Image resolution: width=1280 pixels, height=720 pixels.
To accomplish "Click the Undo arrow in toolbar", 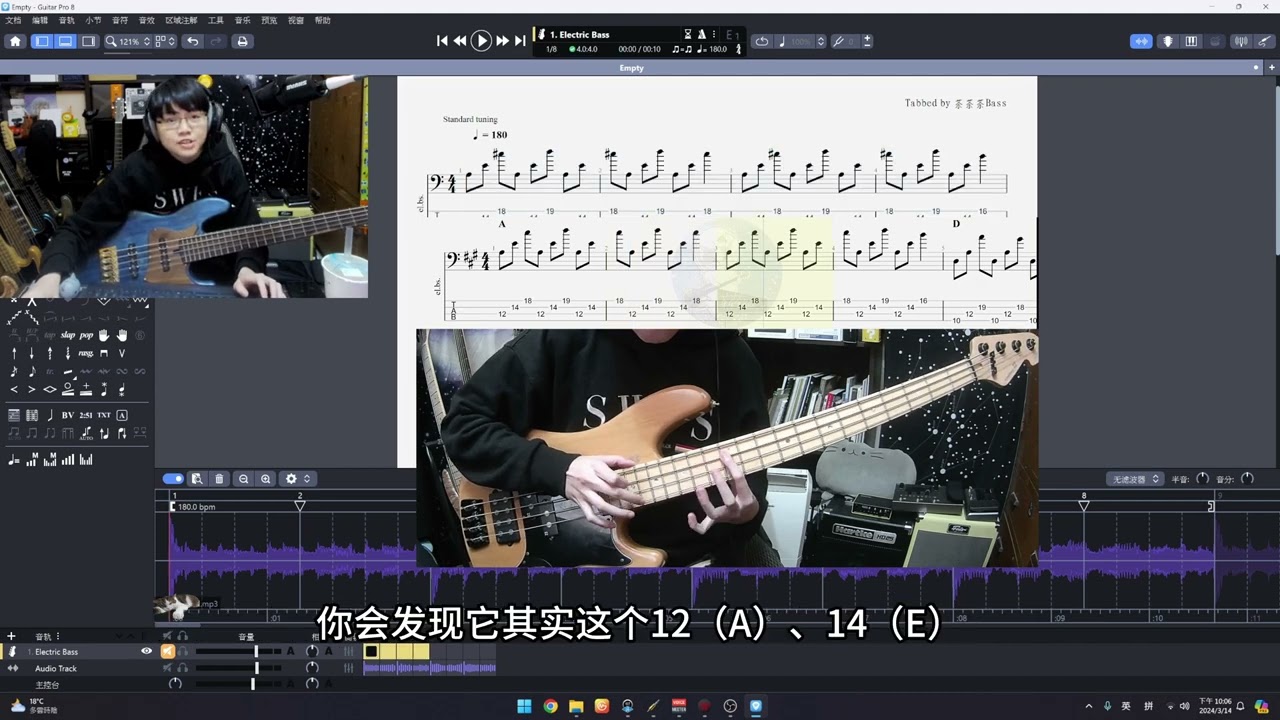I will 192,41.
